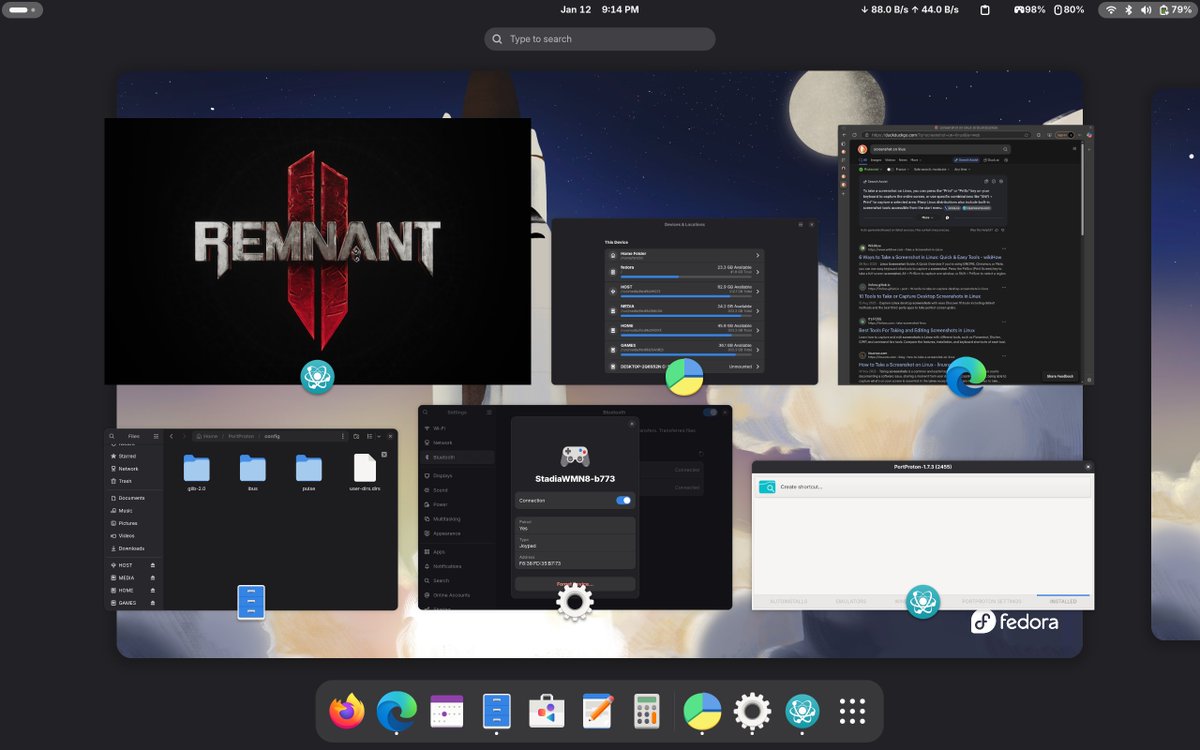Go back in the Files window
1200x750 pixels.
tap(171, 436)
